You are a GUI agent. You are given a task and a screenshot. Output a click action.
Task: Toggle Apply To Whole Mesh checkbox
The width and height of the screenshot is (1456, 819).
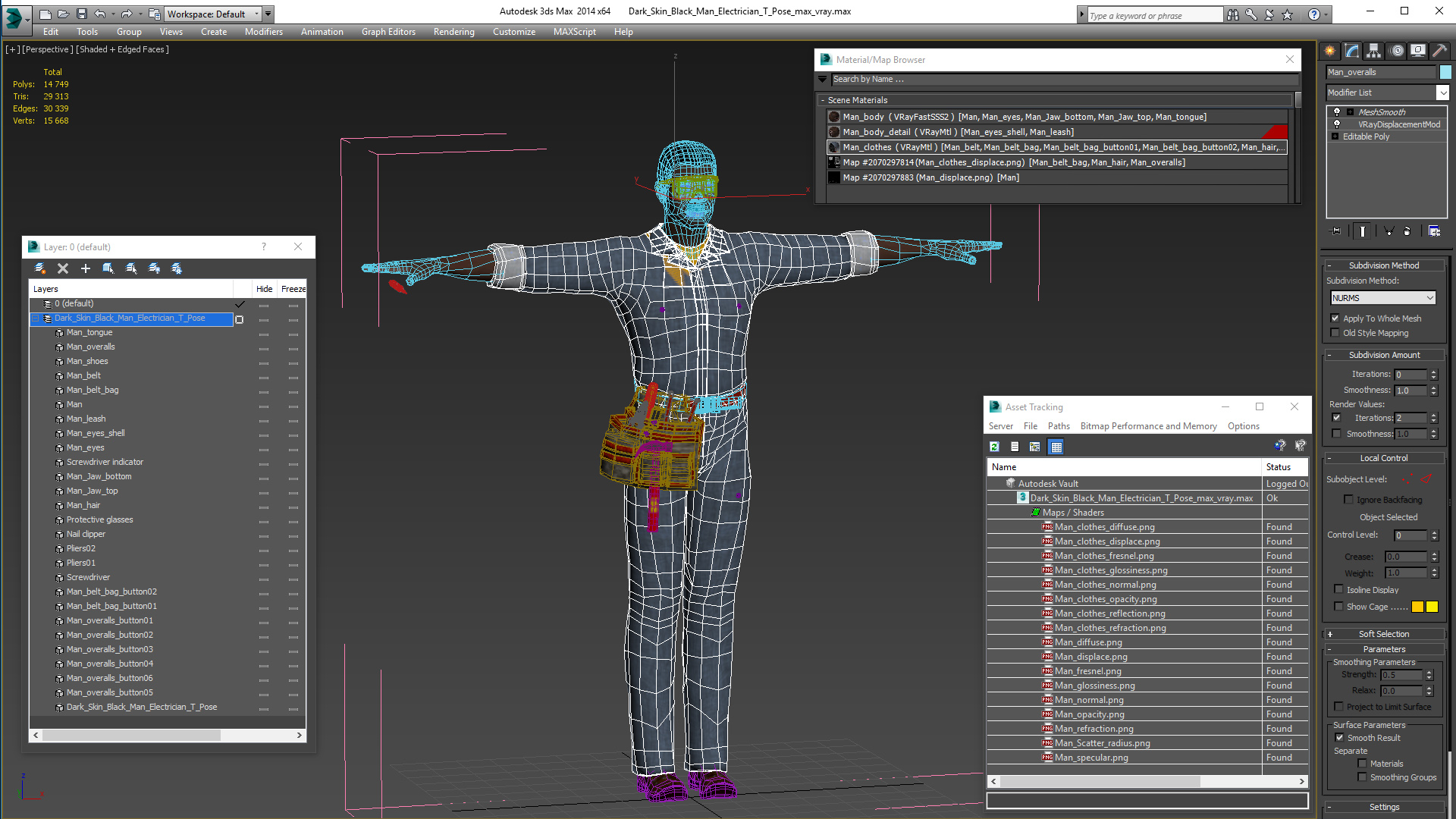pos(1335,318)
